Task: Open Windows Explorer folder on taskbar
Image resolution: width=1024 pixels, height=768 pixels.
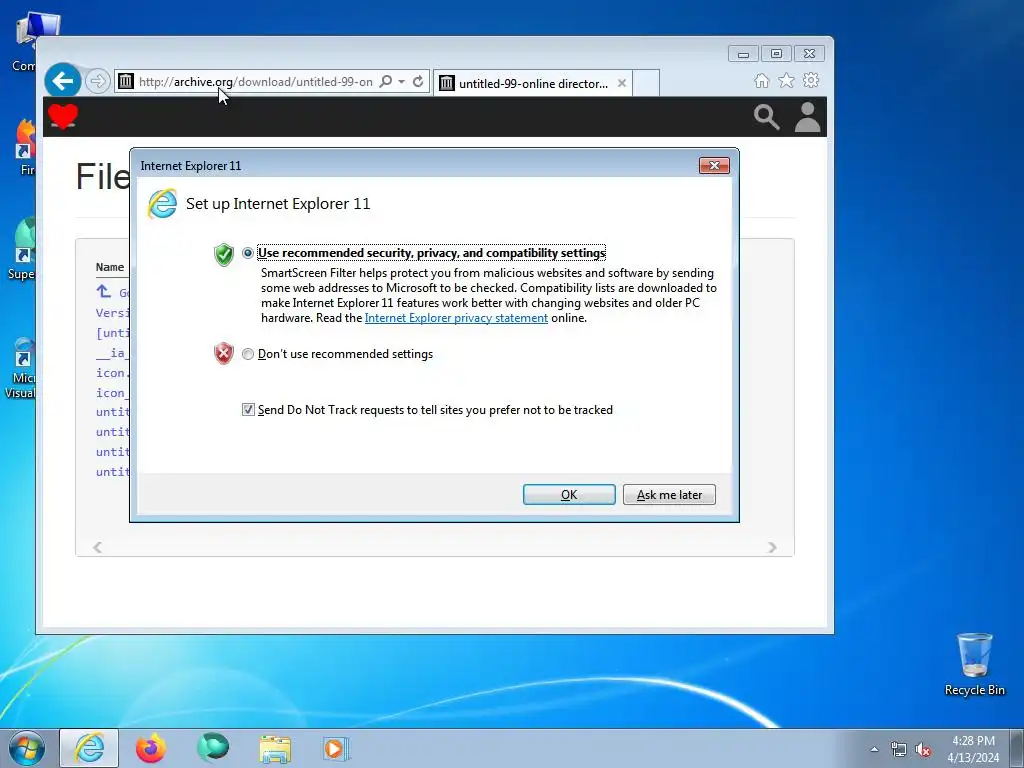Action: [275, 749]
